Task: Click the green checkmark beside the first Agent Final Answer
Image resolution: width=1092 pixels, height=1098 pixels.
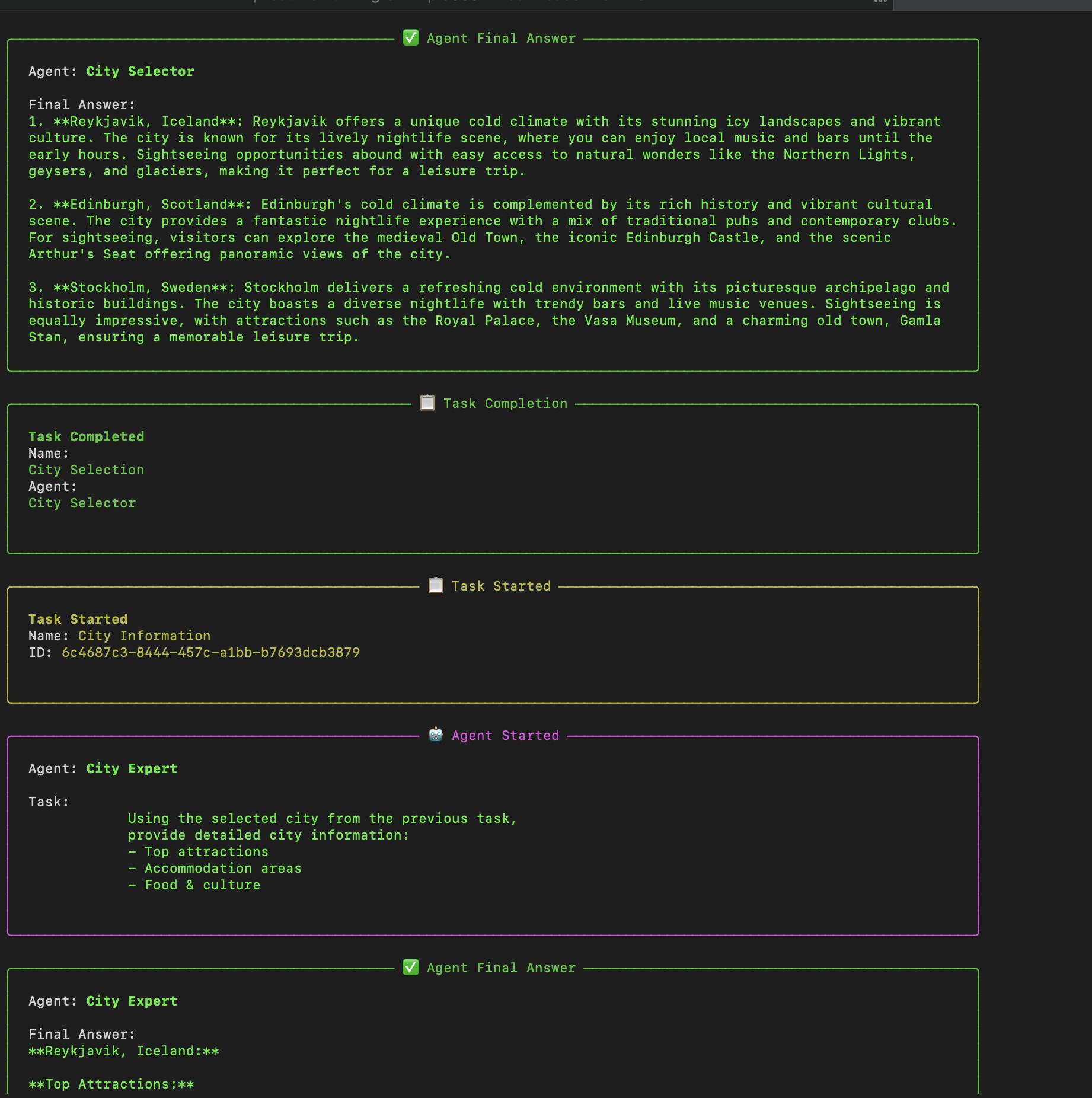Action: [x=410, y=38]
